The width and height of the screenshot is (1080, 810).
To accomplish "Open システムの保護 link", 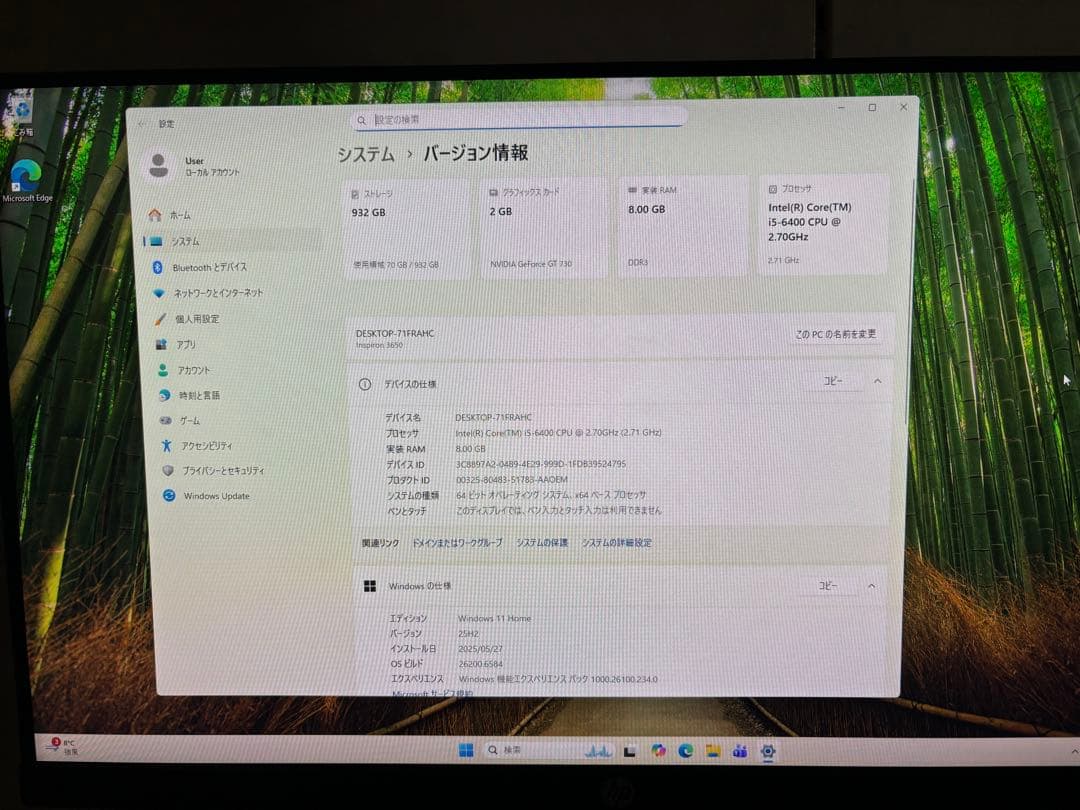I will 542,543.
